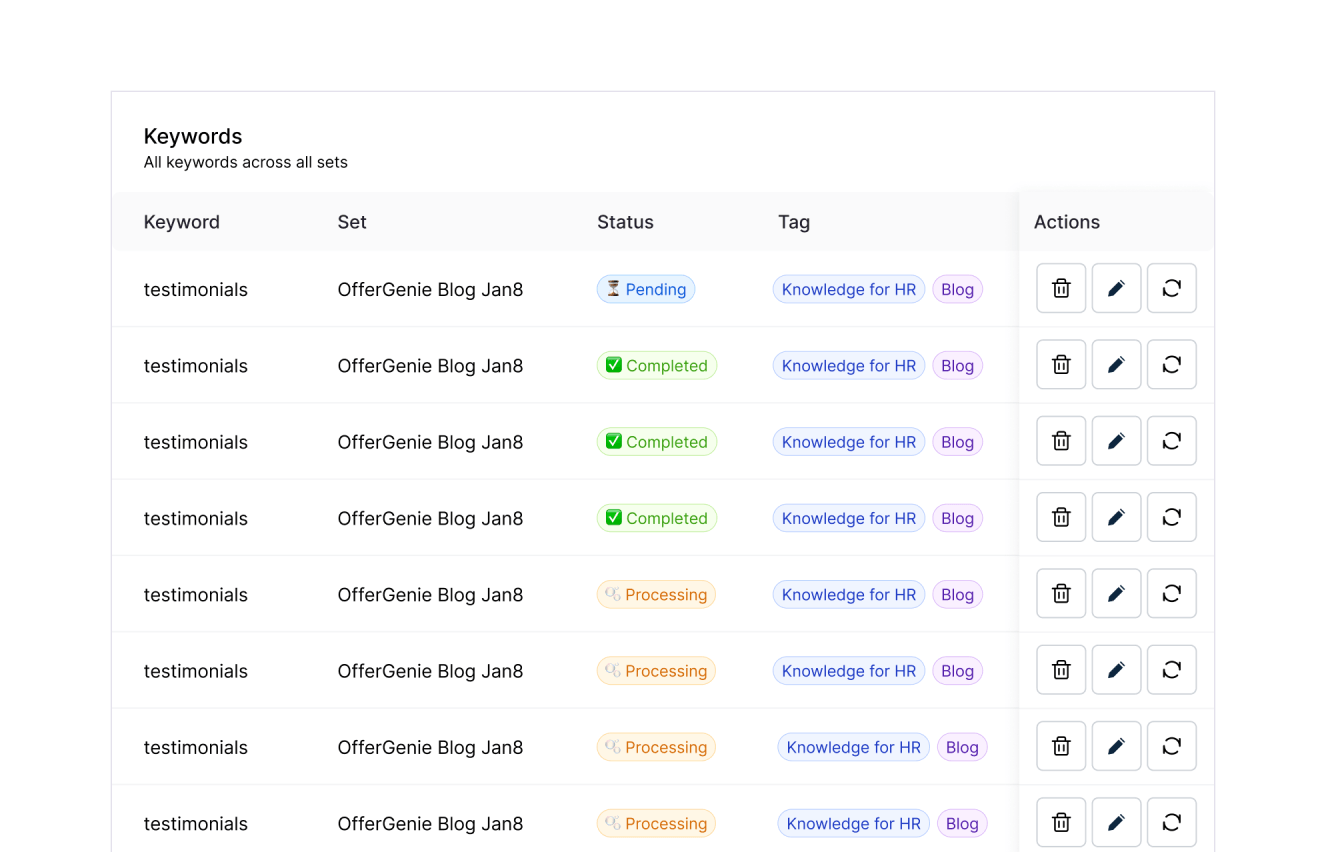Screen dimensions: 1324x852
Task: Click the Blog tag on the Pending row
Action: [x=957, y=289]
